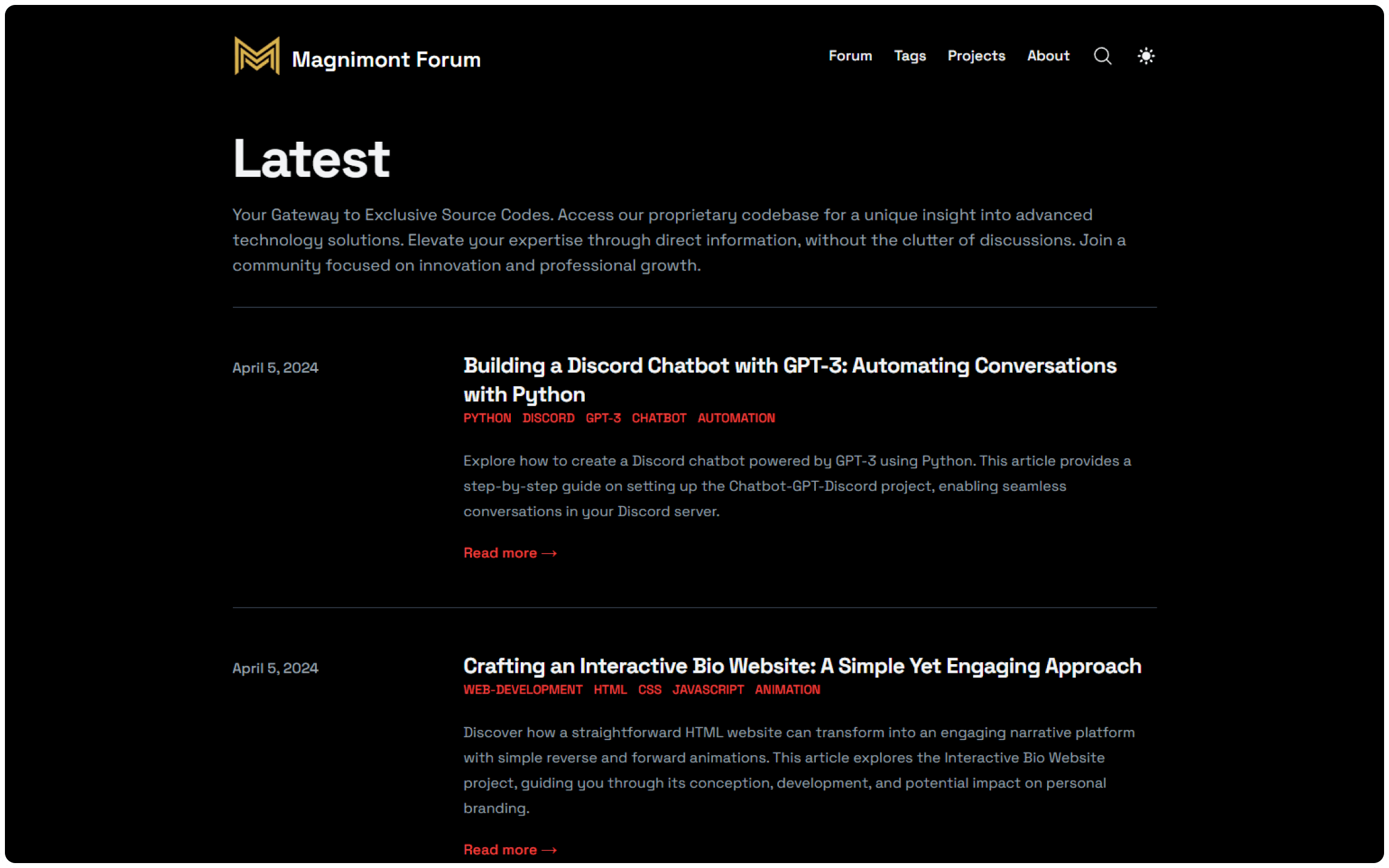The width and height of the screenshot is (1389, 868).
Task: Select the CHATBOT tag
Action: 659,418
